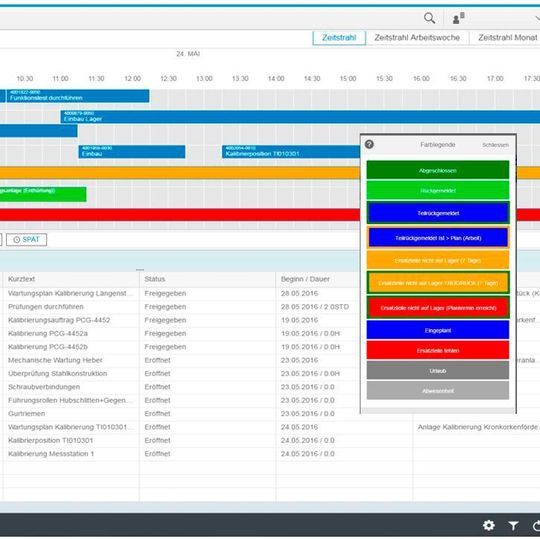Click Anlage Kalibrierung Kronkorkenförde... cell

pos(478,427)
